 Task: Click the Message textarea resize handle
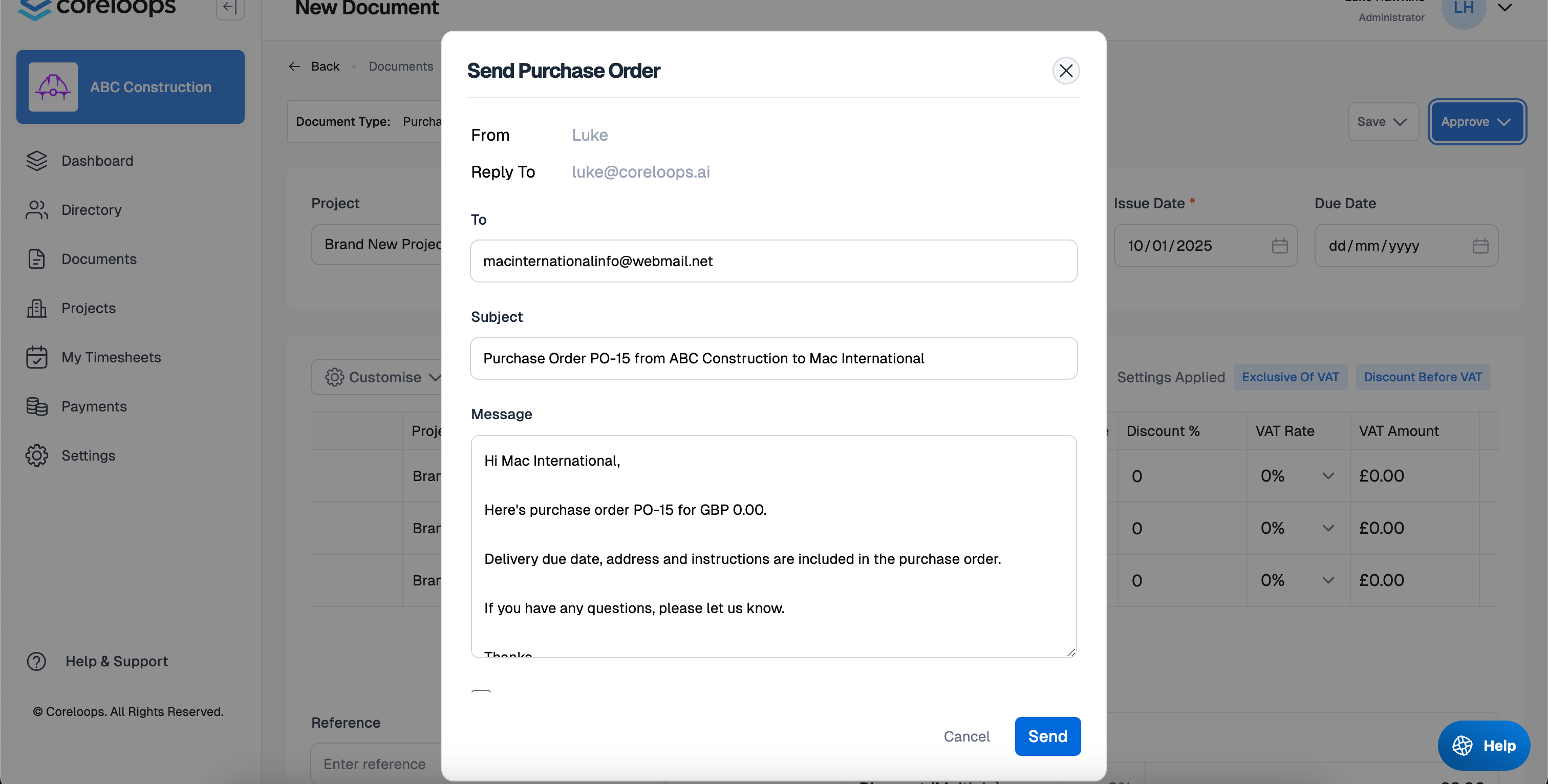1070,652
